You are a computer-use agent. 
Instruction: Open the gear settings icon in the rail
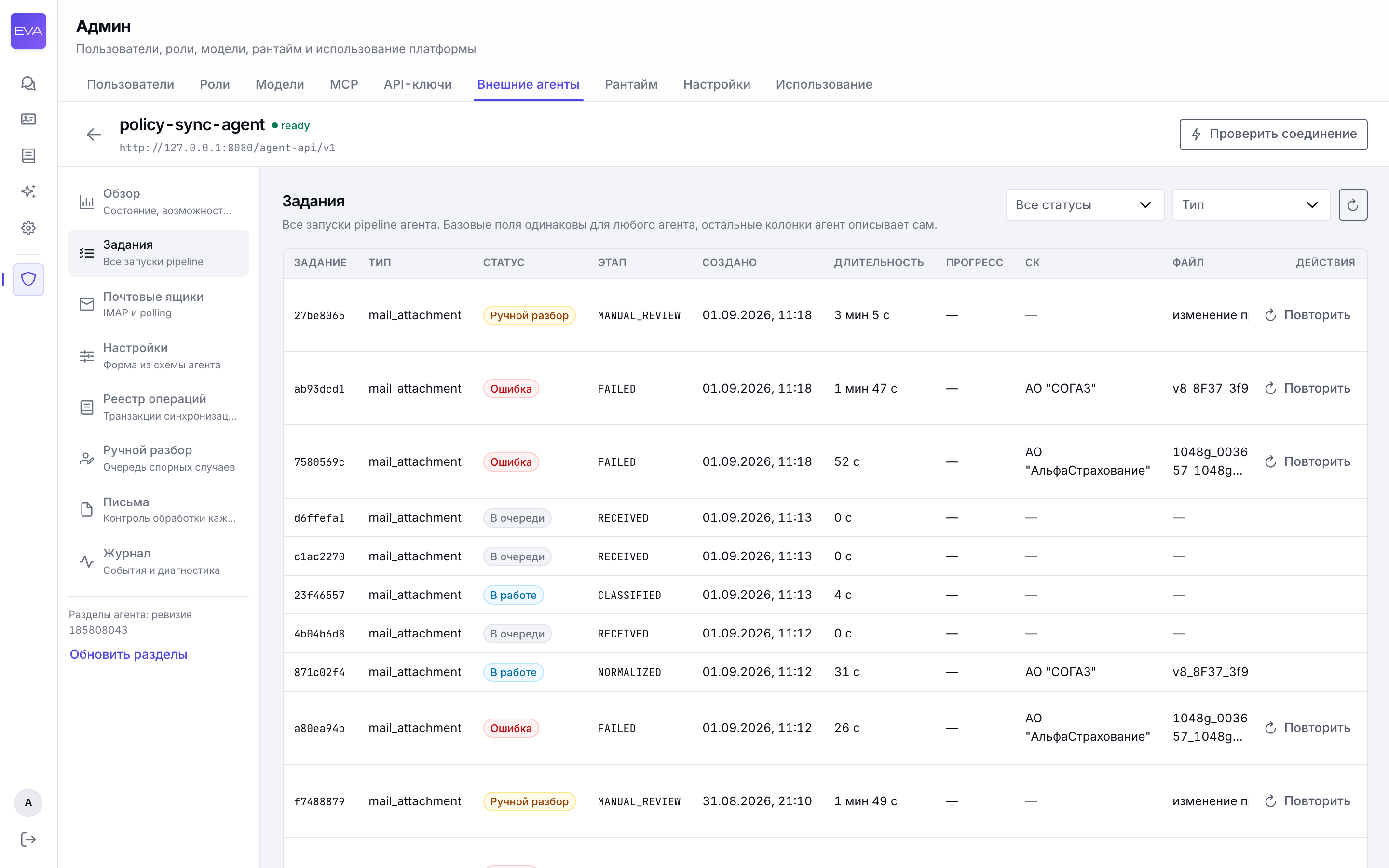pos(28,228)
